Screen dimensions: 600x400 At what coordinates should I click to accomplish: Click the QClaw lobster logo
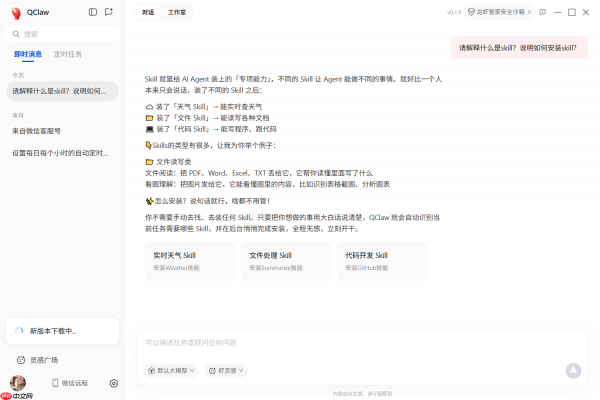click(16, 13)
